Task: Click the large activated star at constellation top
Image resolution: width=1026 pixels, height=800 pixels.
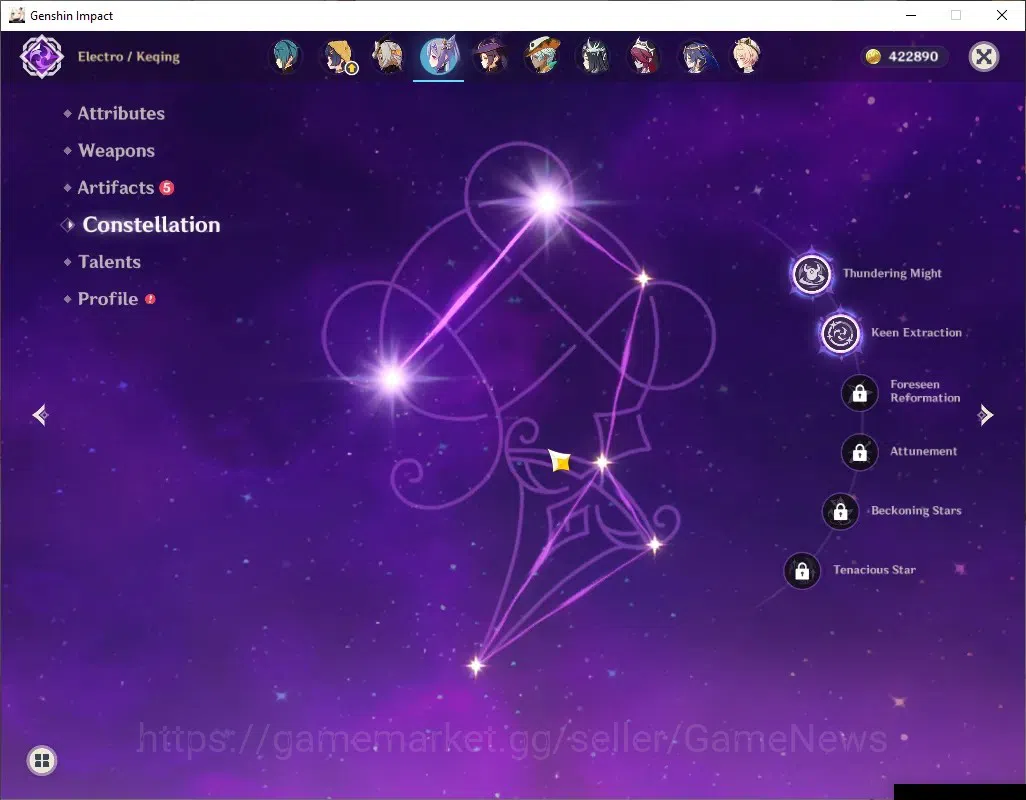Action: click(x=547, y=202)
